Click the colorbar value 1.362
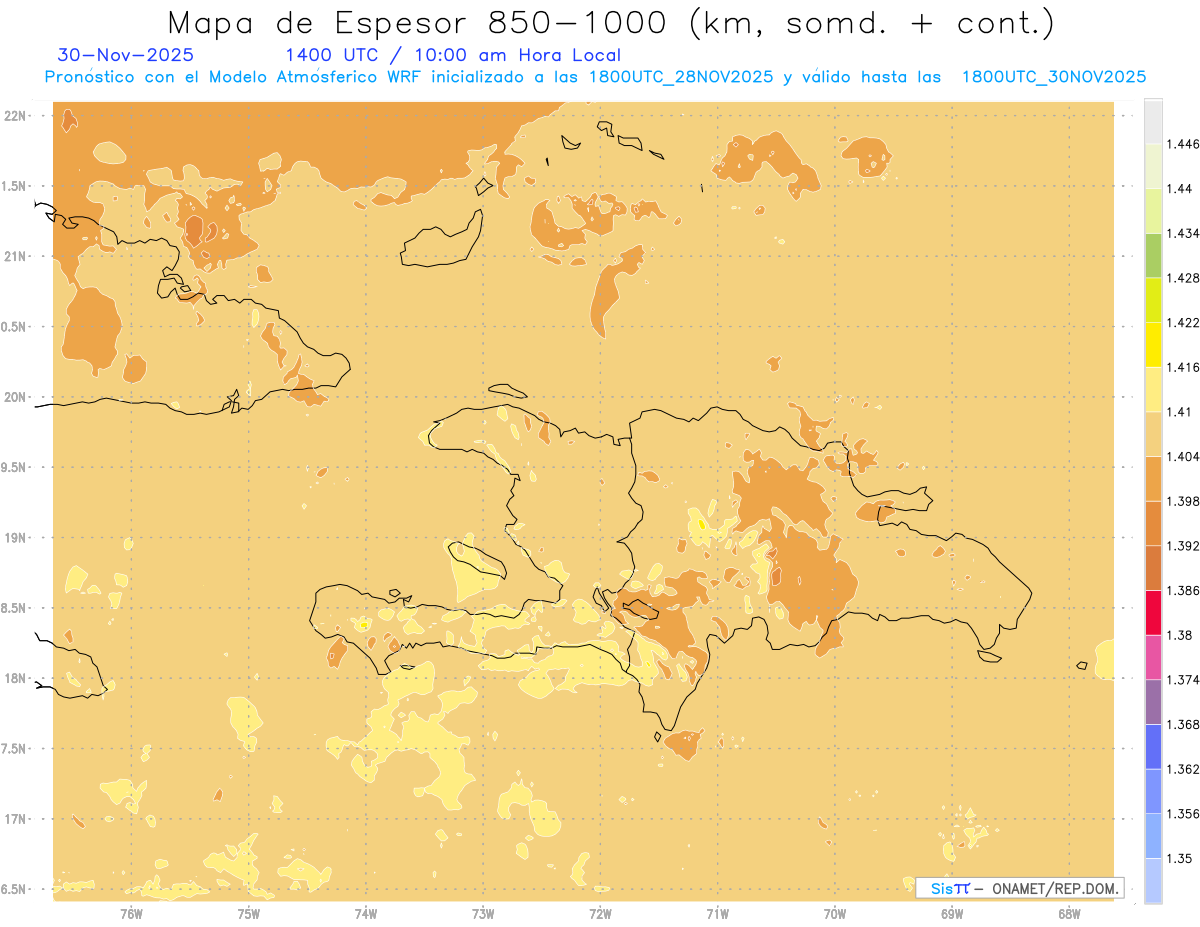 [x=1183, y=769]
